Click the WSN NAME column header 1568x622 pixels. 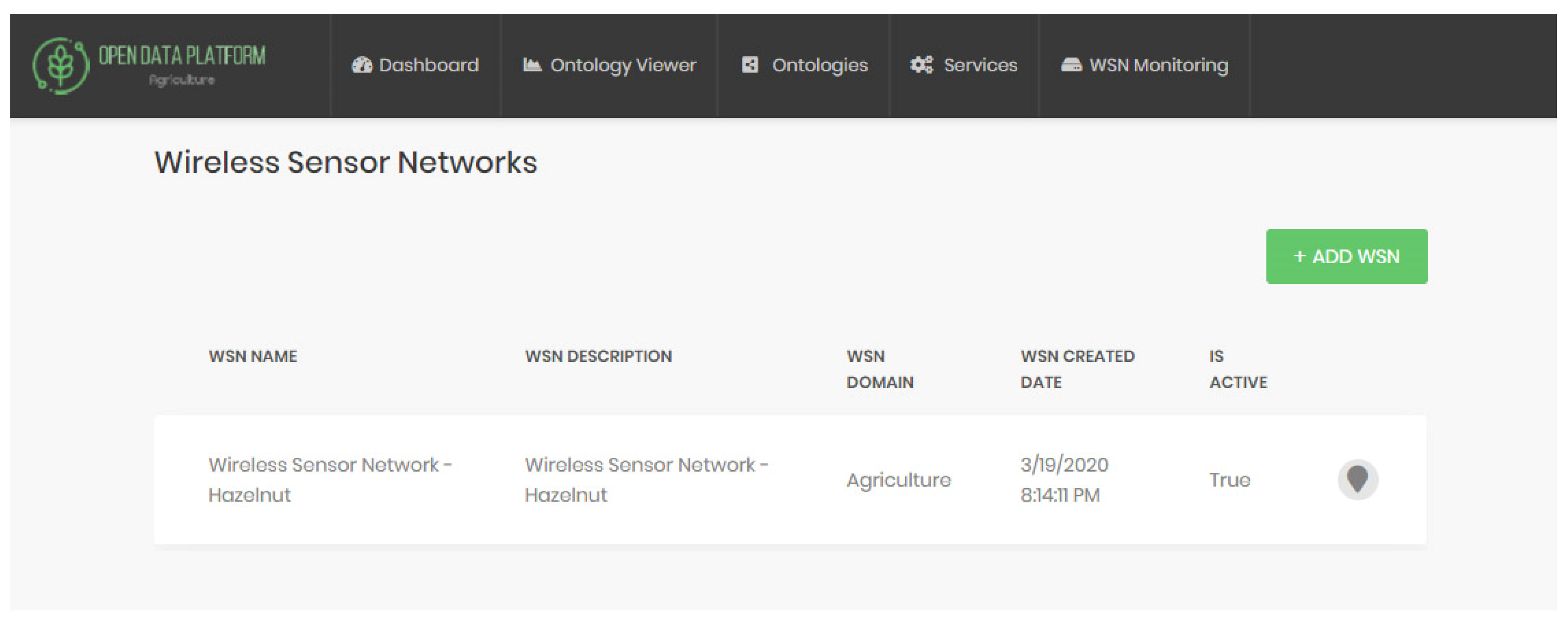[253, 356]
